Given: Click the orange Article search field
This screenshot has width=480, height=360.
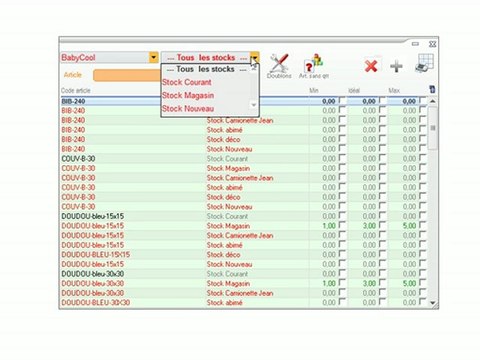Looking at the screenshot, I should click(x=127, y=75).
